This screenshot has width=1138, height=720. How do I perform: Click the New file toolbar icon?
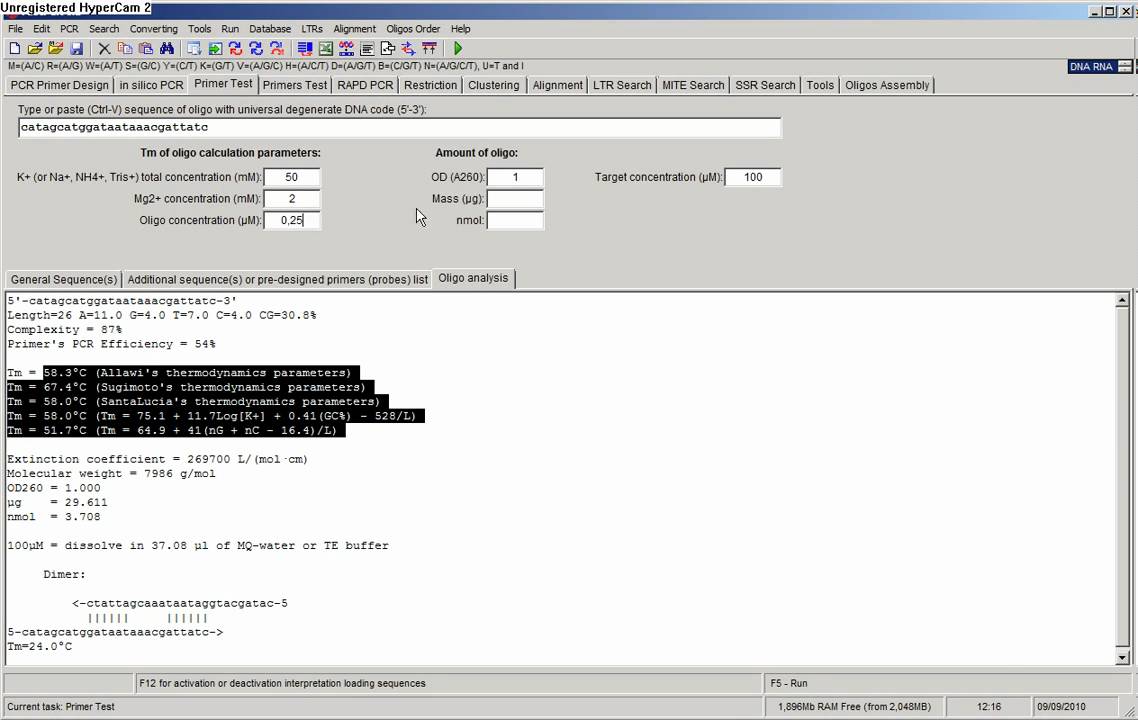(x=15, y=49)
